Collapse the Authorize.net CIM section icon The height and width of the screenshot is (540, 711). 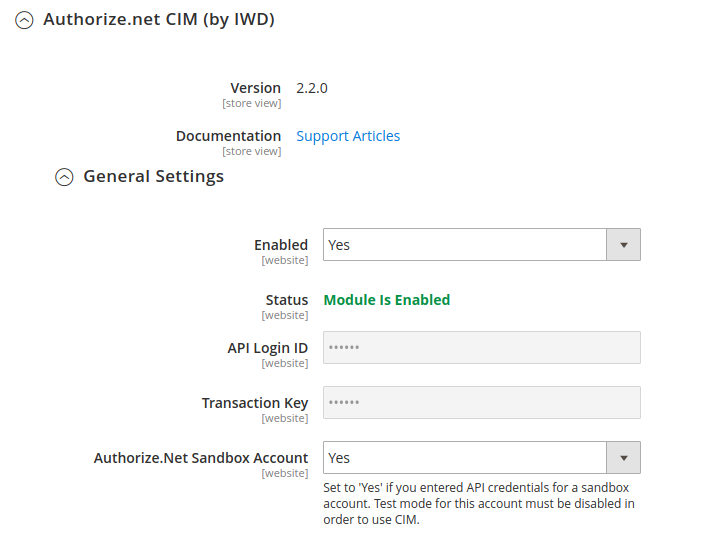pyautogui.click(x=24, y=20)
